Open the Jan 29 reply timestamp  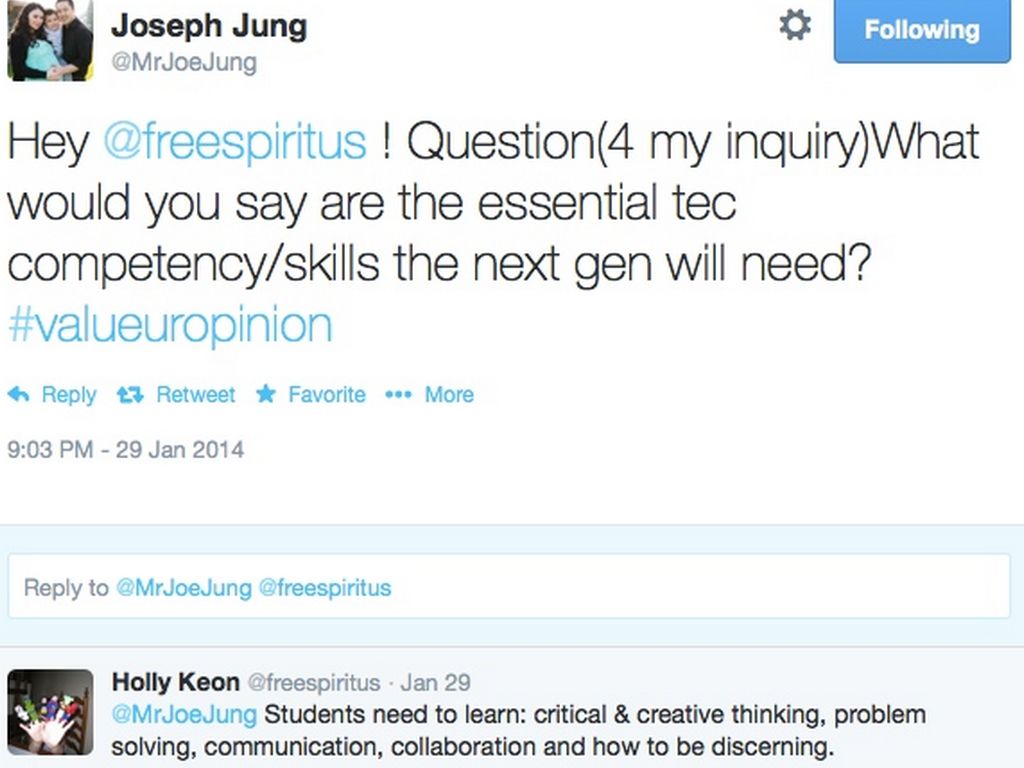pyautogui.click(x=435, y=683)
